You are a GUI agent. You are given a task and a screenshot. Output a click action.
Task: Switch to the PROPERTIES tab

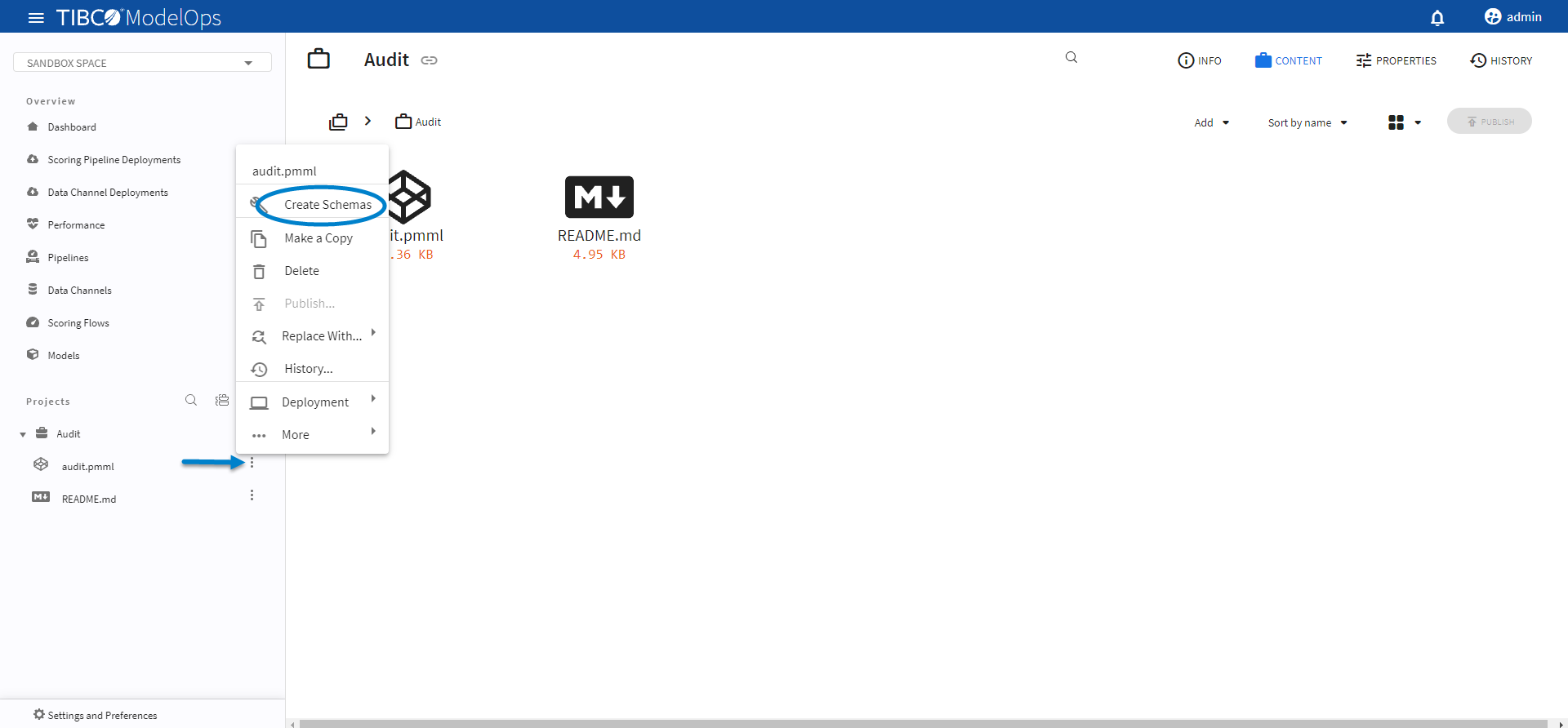tap(1396, 60)
